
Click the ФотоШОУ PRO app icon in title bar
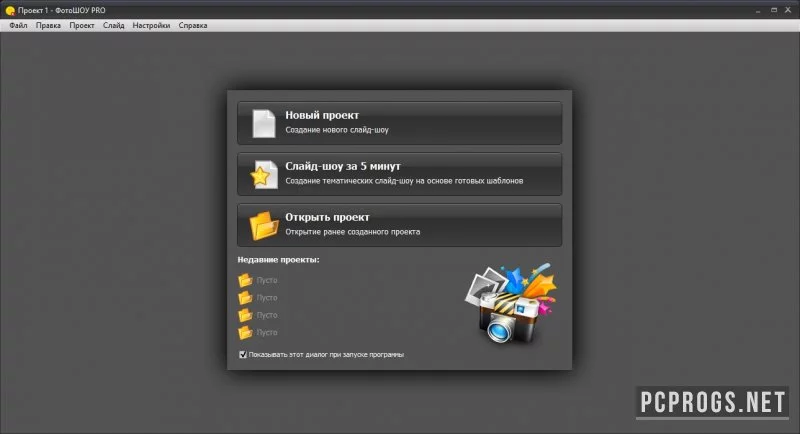pyautogui.click(x=10, y=10)
